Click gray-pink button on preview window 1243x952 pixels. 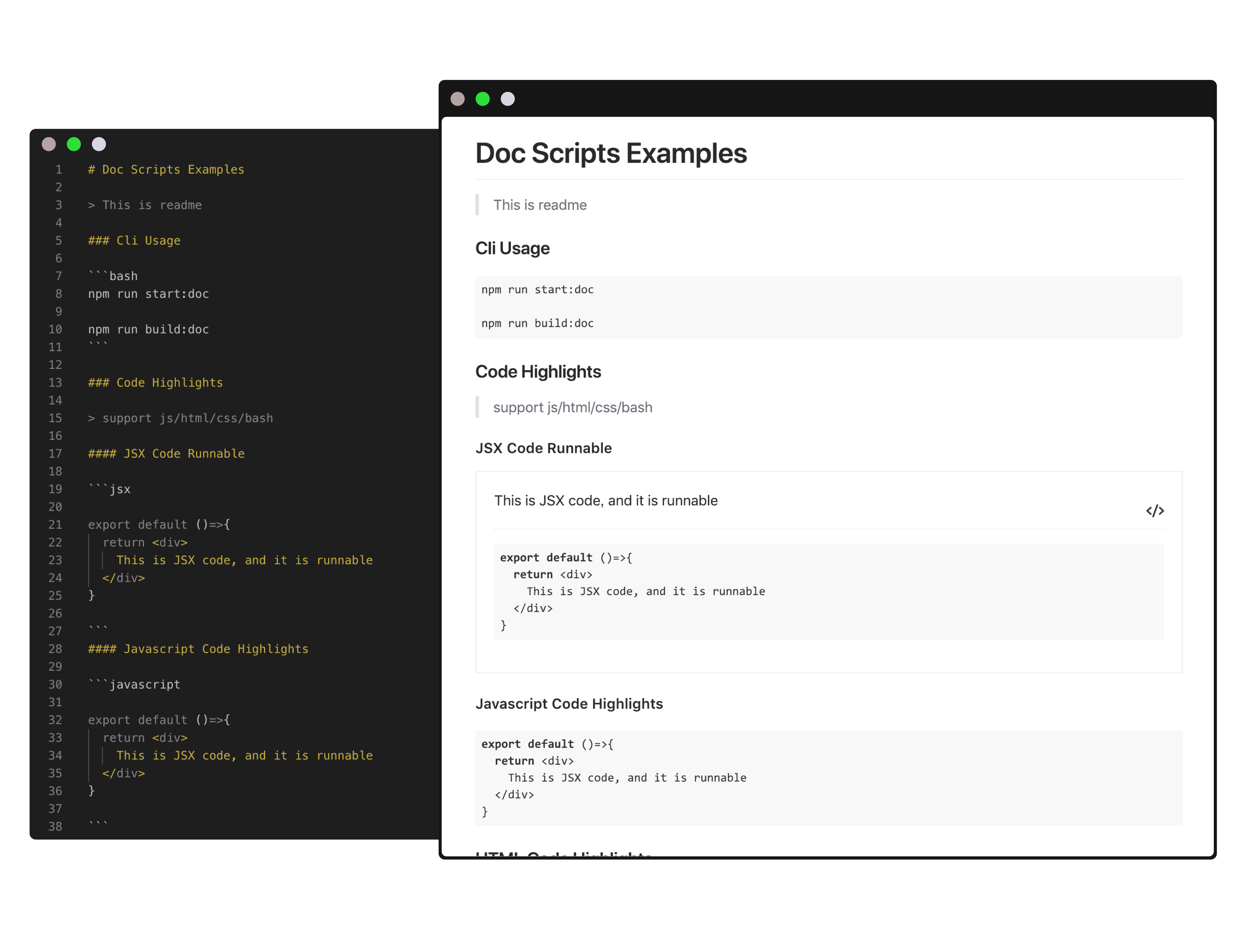point(457,99)
